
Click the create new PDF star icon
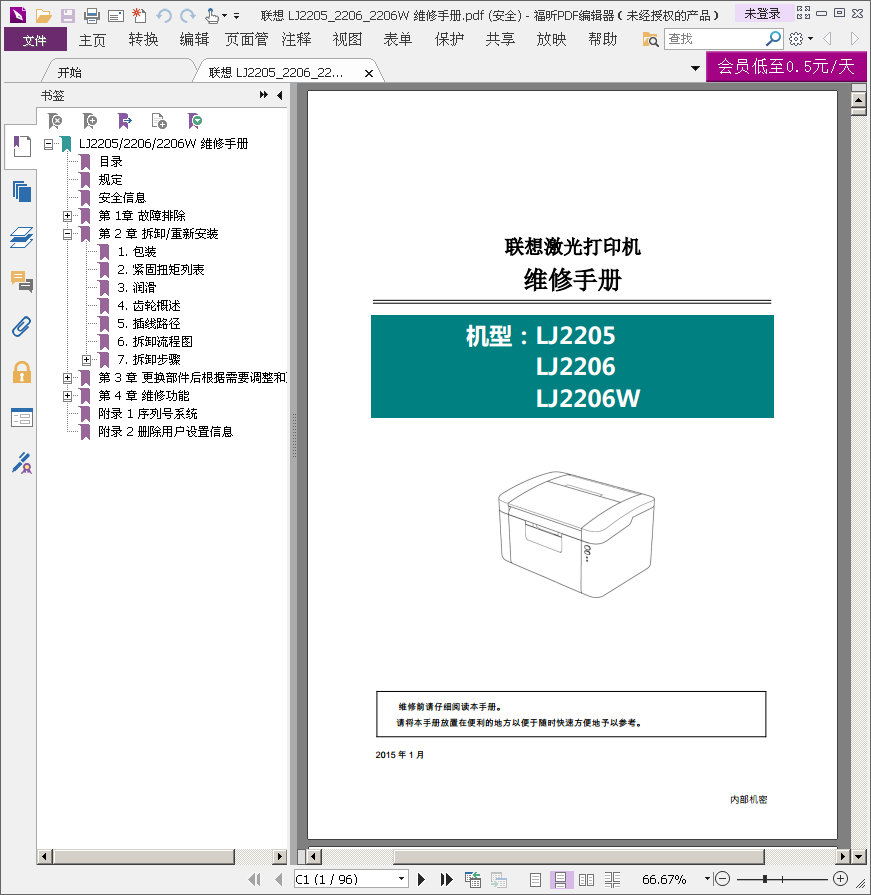coord(139,15)
